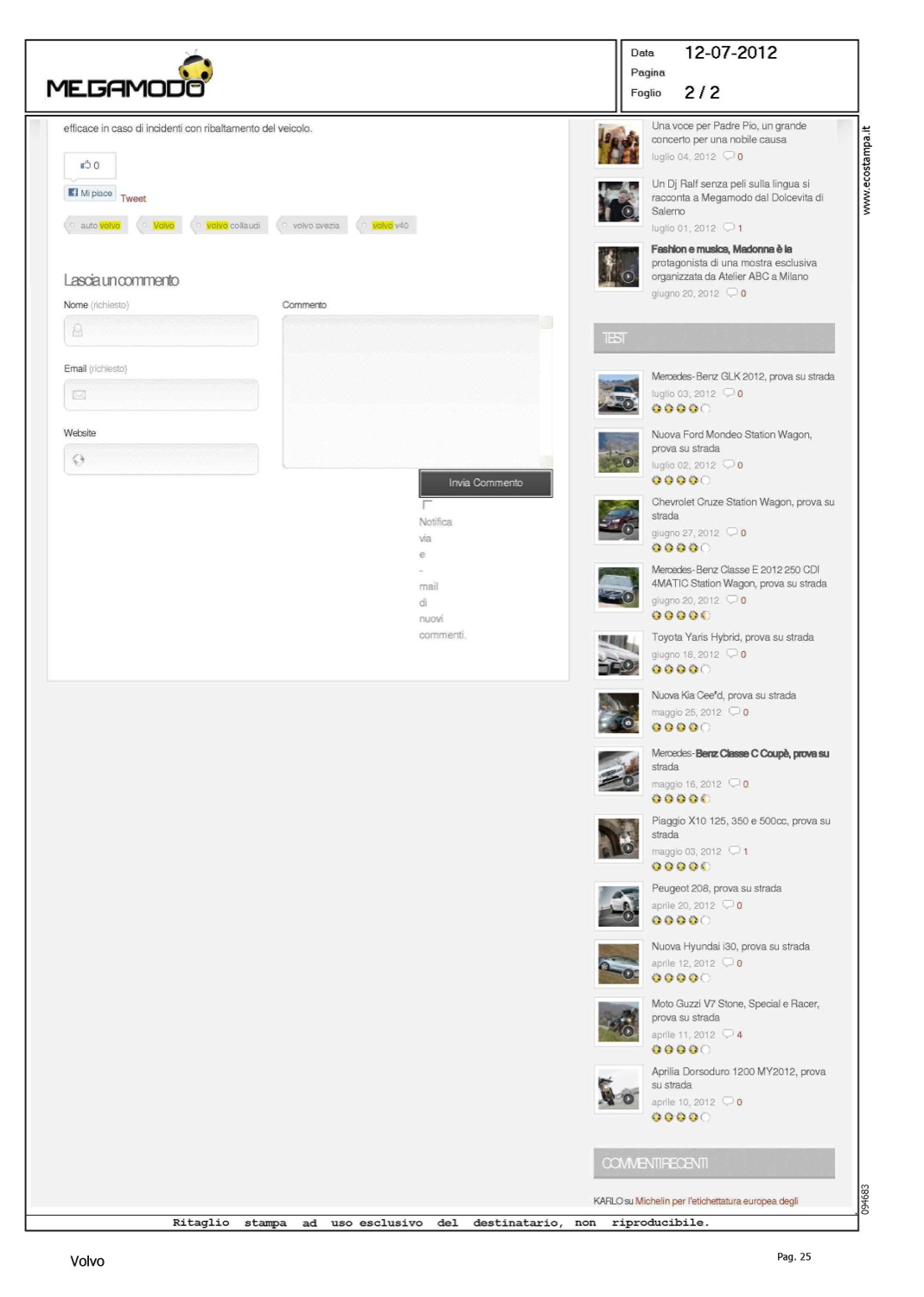Open Michelin etichettatura europea recent comment link

(x=717, y=1201)
